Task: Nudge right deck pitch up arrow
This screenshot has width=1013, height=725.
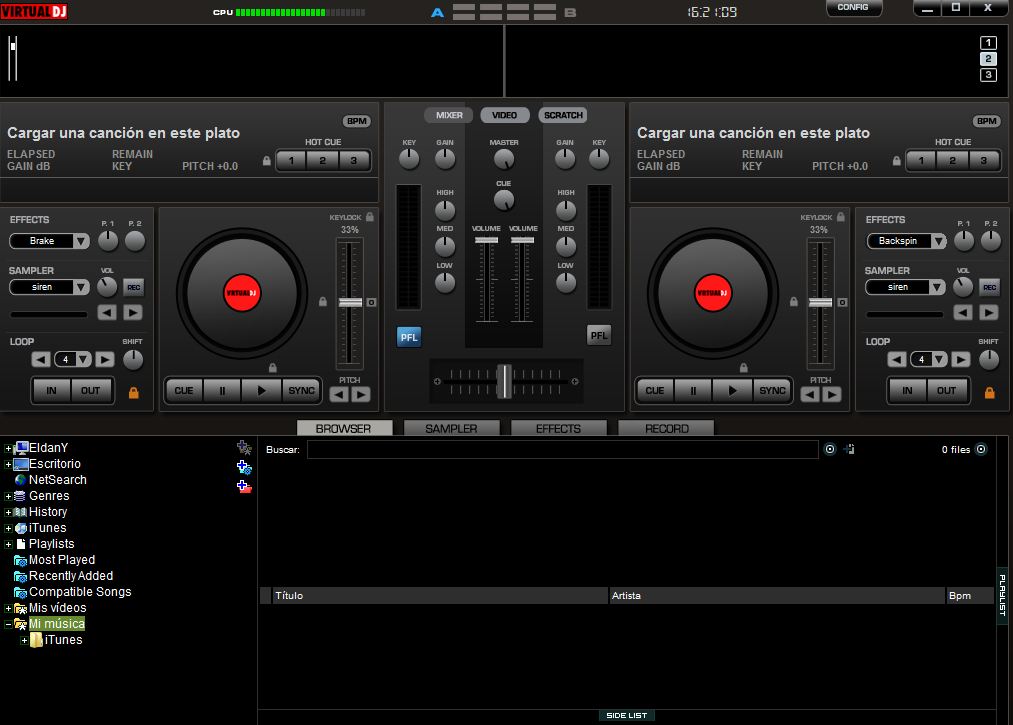Action: point(832,394)
